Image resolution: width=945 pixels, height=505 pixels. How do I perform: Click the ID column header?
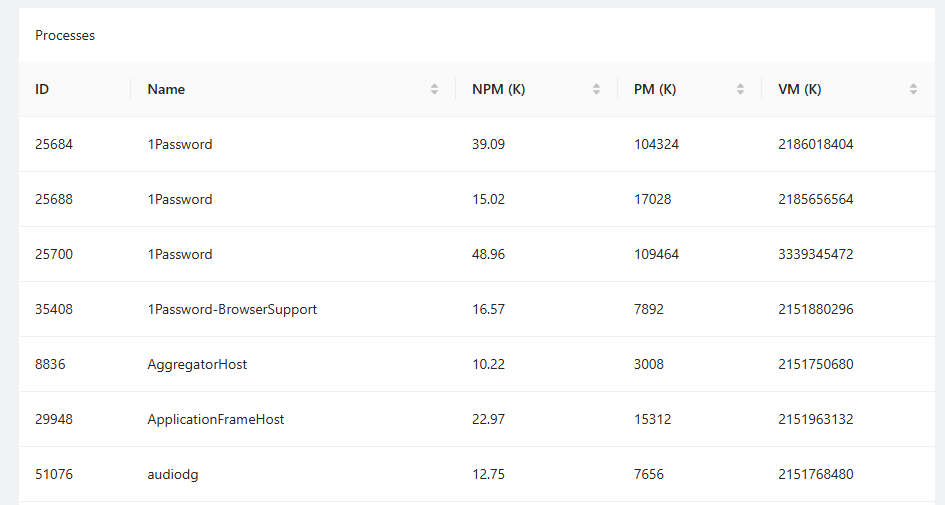coord(42,89)
